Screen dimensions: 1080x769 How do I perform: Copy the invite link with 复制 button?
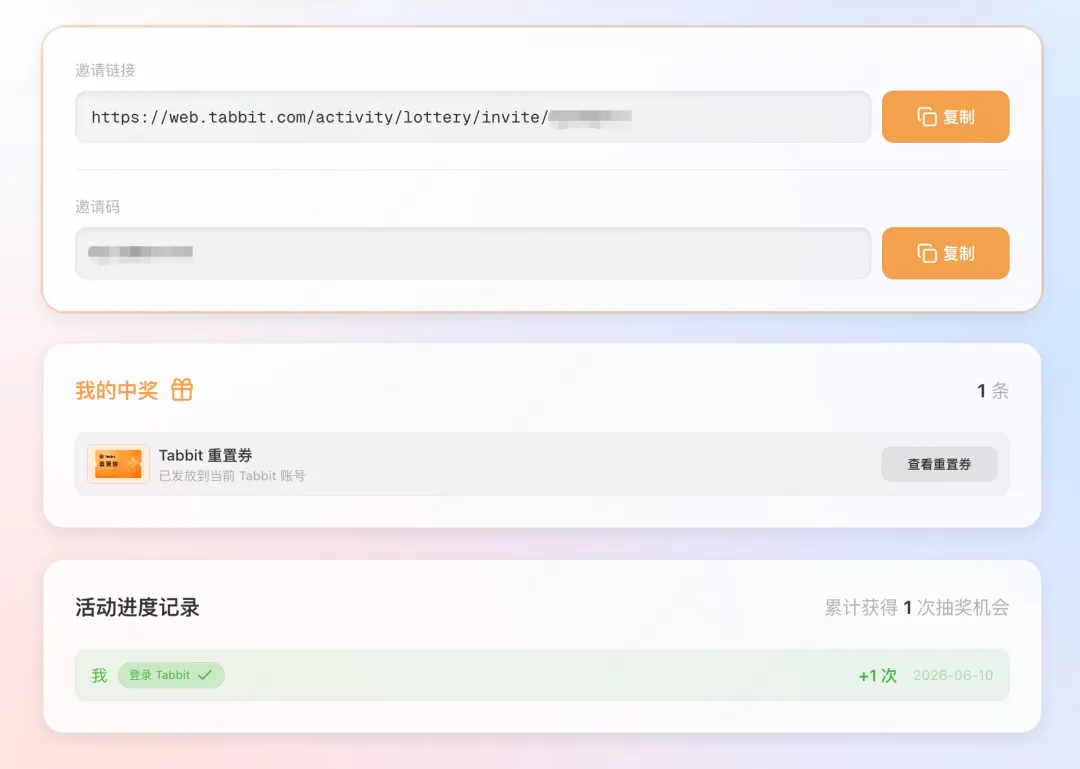[x=945, y=116]
